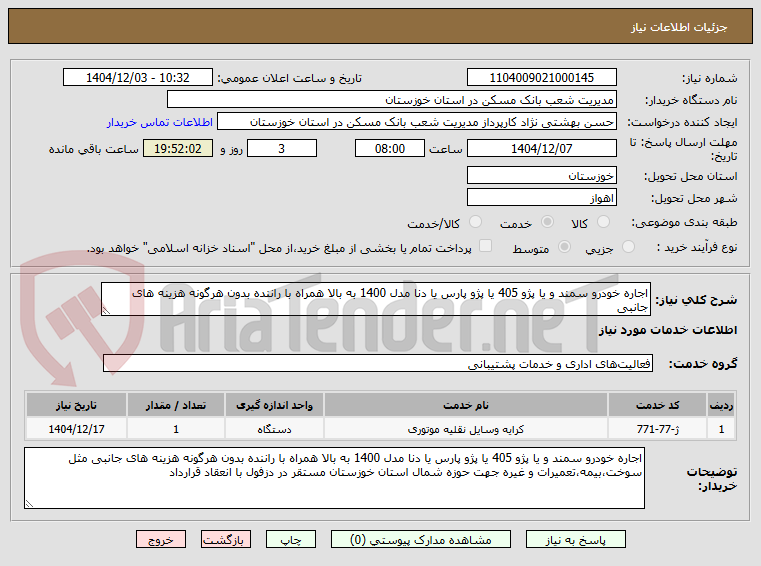Click the service code cell ژ-77-771
Screen dimensions: 761x566
657,429
